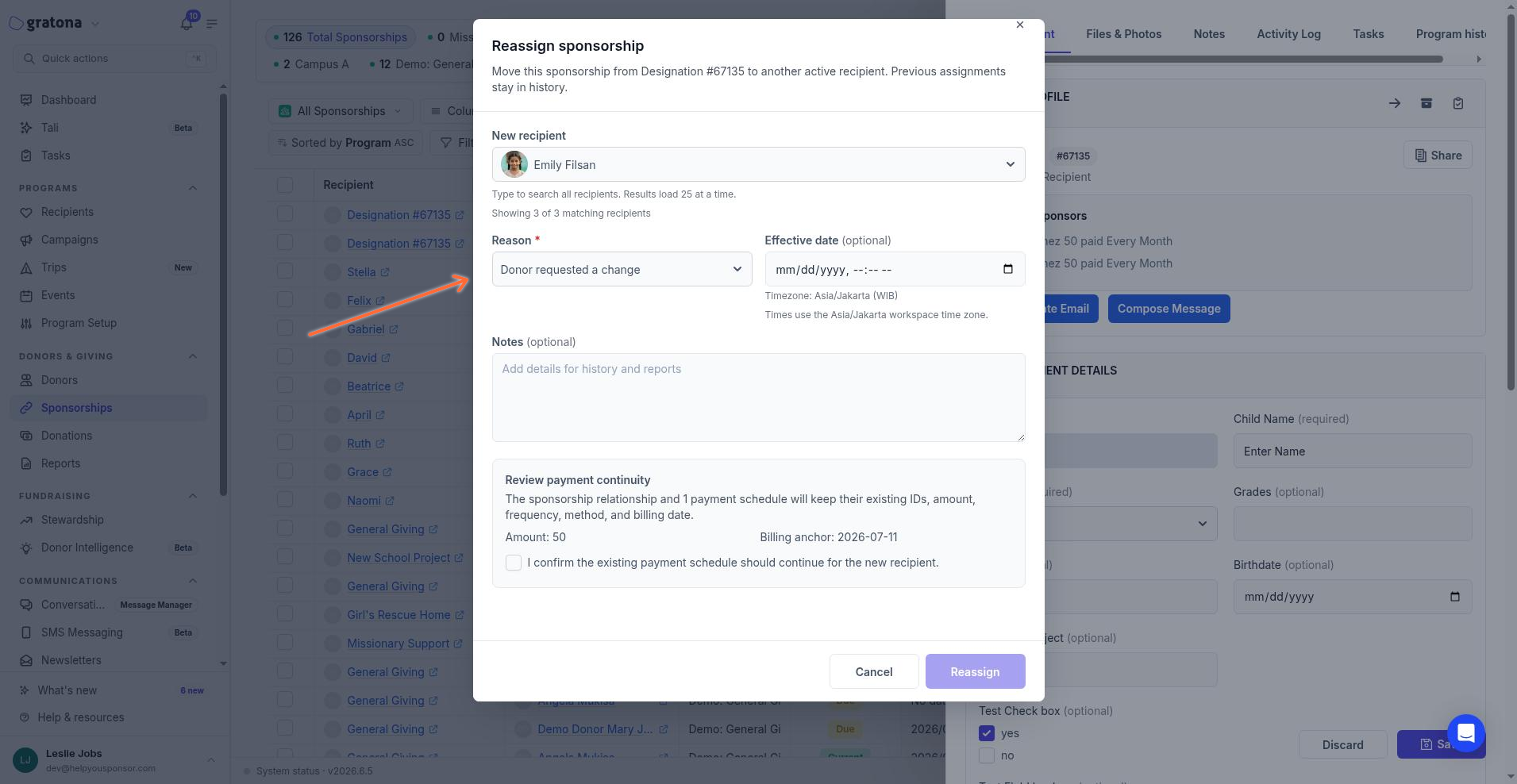Collapse the Programs section
This screenshot has height=784, width=1517.
pyautogui.click(x=192, y=188)
